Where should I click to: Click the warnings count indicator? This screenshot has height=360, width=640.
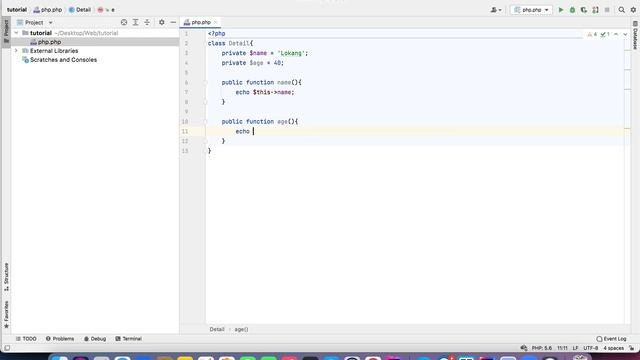(592, 35)
